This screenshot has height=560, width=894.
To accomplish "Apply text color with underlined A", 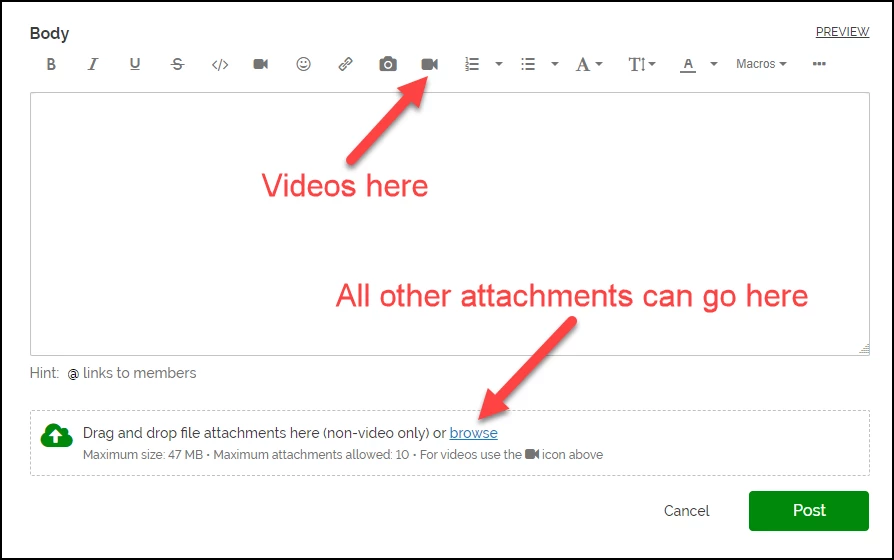I will (x=688, y=64).
